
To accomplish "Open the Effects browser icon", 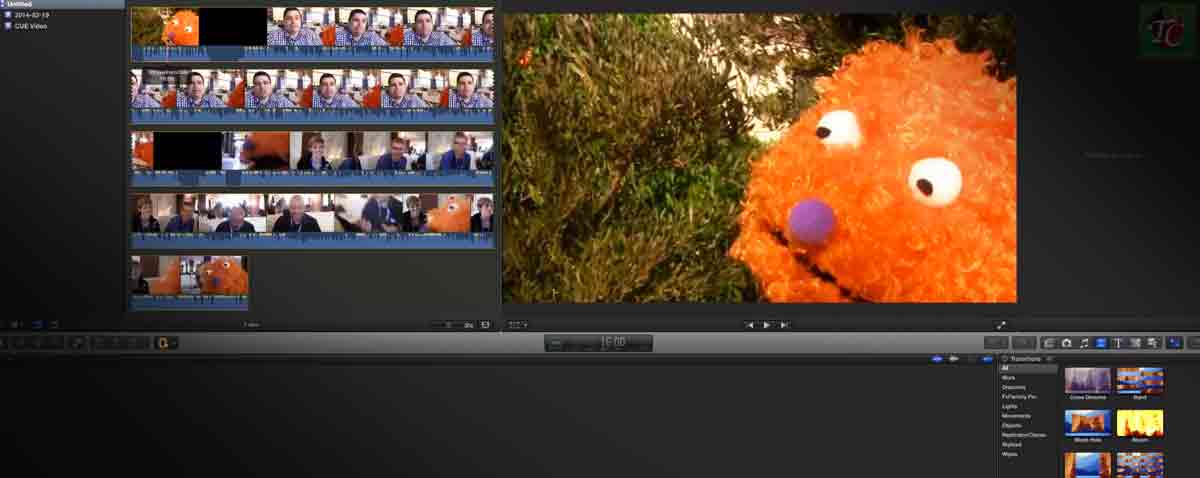I will 1048,343.
